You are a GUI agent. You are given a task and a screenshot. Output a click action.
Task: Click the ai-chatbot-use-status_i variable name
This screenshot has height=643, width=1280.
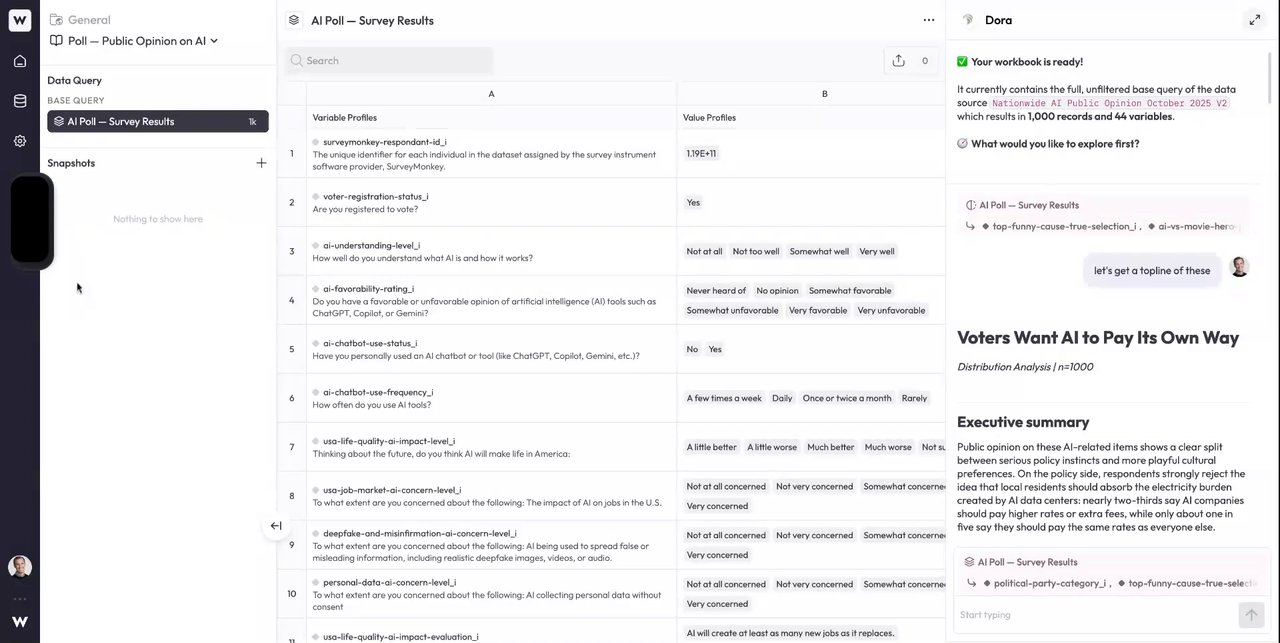click(x=370, y=343)
